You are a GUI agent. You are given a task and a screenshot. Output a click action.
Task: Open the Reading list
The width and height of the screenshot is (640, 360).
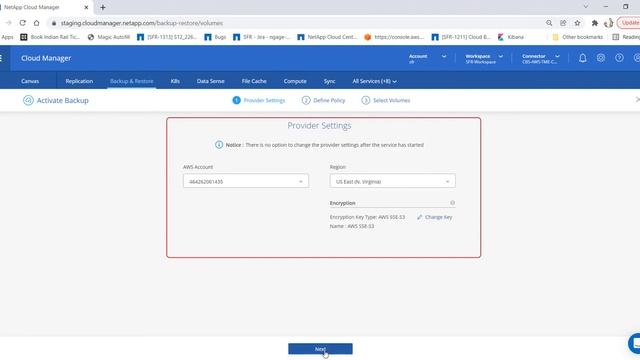[x=626, y=37]
